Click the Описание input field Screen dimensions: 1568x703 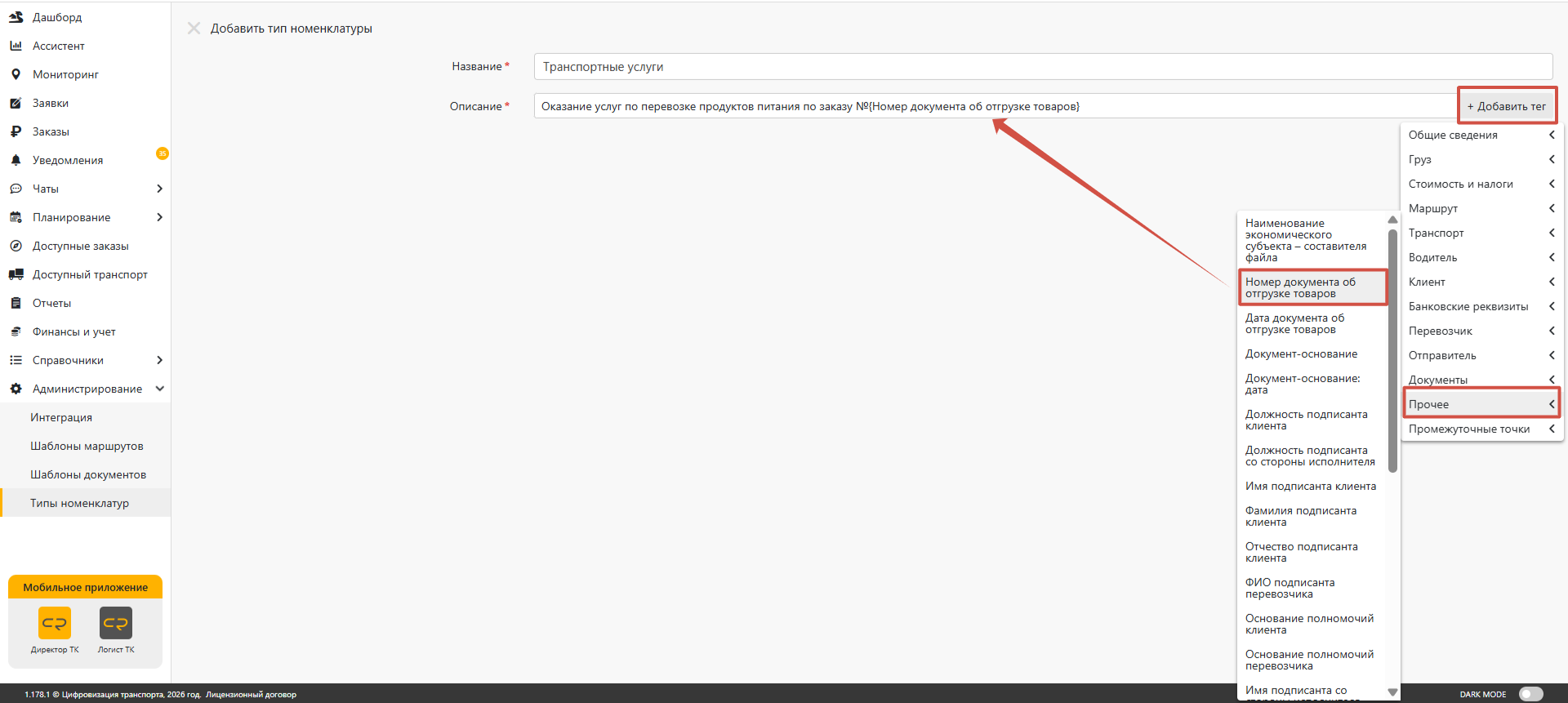996,106
